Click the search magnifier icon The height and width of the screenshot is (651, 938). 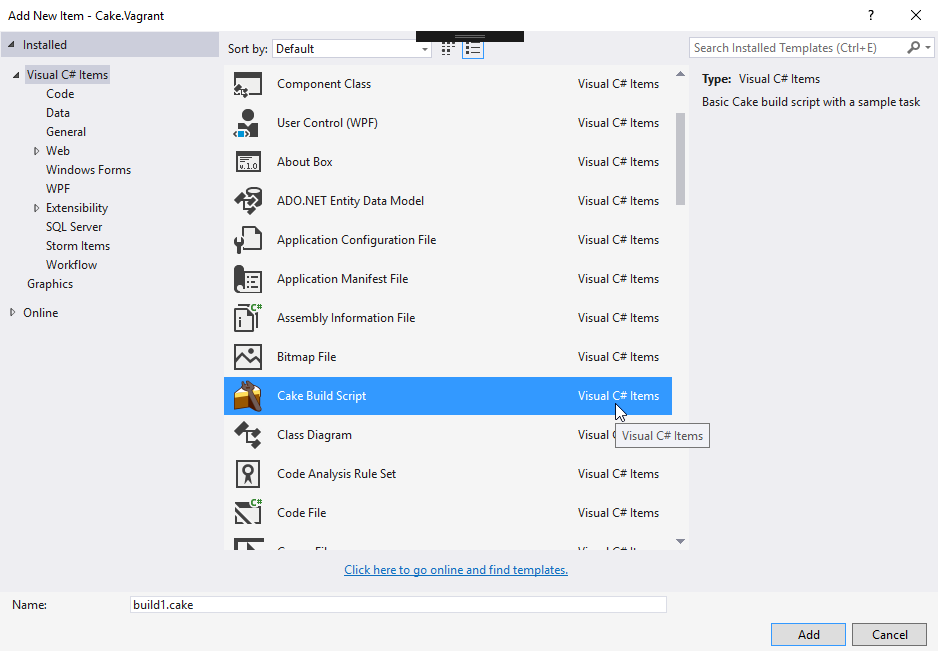coord(913,47)
